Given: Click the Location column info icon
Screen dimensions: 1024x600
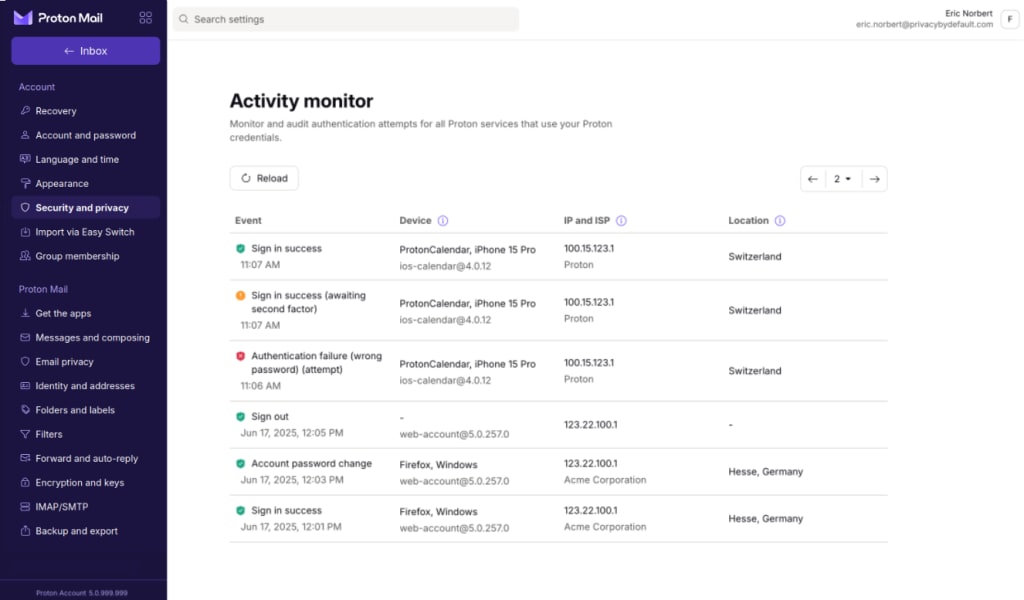Looking at the screenshot, I should click(x=779, y=220).
